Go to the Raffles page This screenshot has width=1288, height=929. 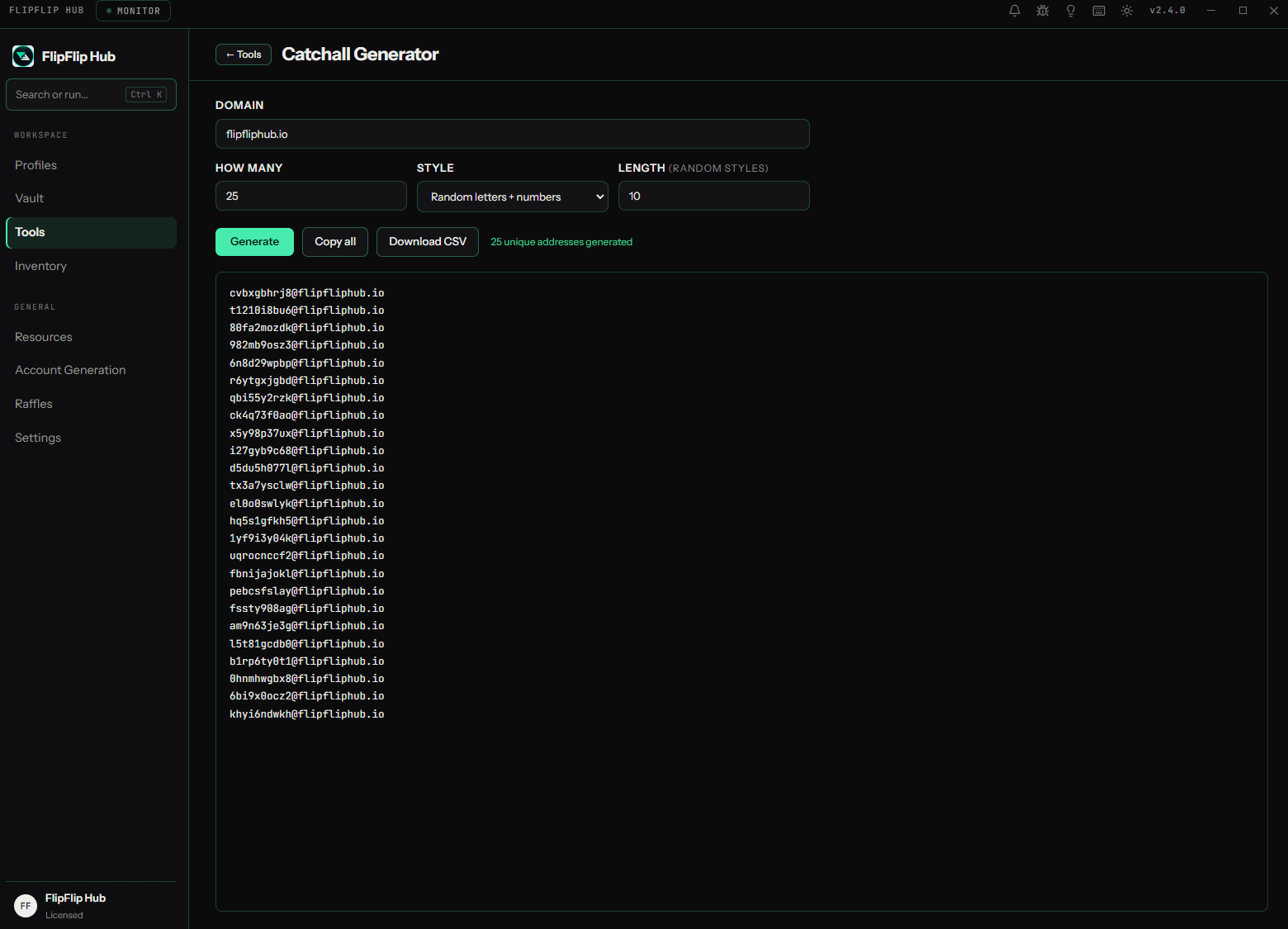pyautogui.click(x=91, y=404)
